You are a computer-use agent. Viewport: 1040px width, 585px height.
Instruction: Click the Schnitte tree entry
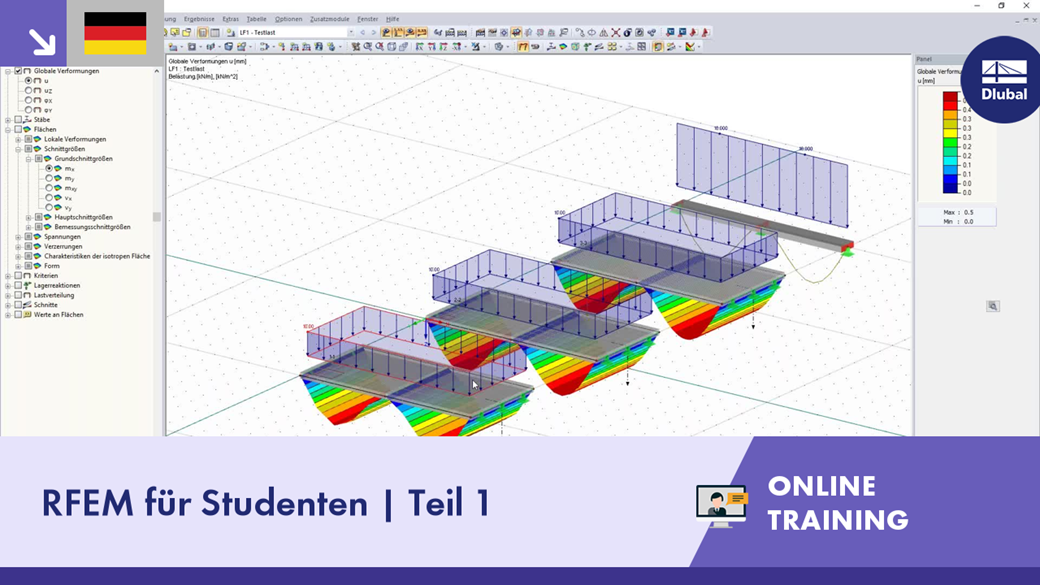click(x=46, y=305)
